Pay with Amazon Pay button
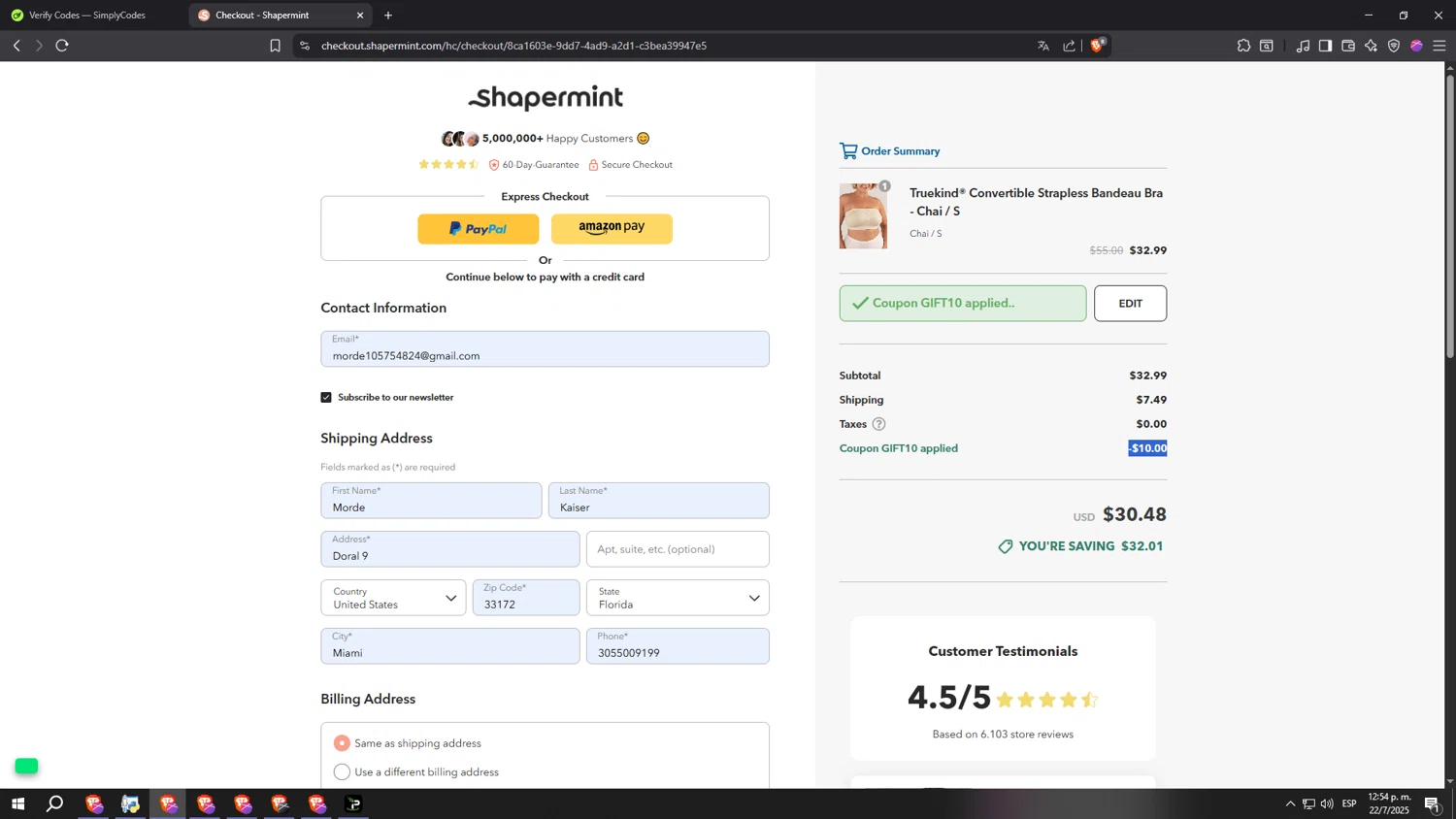The width and height of the screenshot is (1456, 819). 612,229
